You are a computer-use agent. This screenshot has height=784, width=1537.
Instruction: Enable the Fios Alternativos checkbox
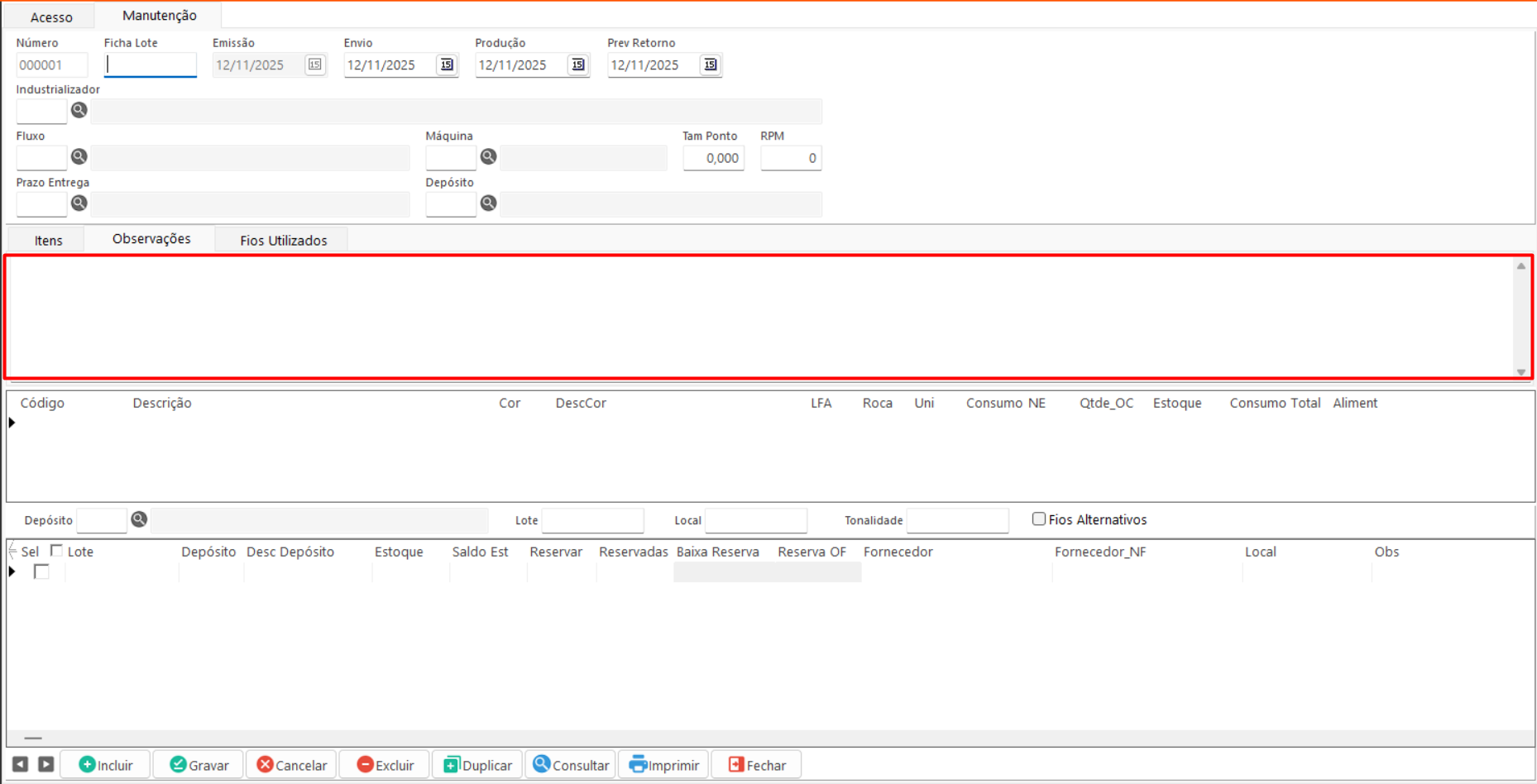tap(1039, 519)
